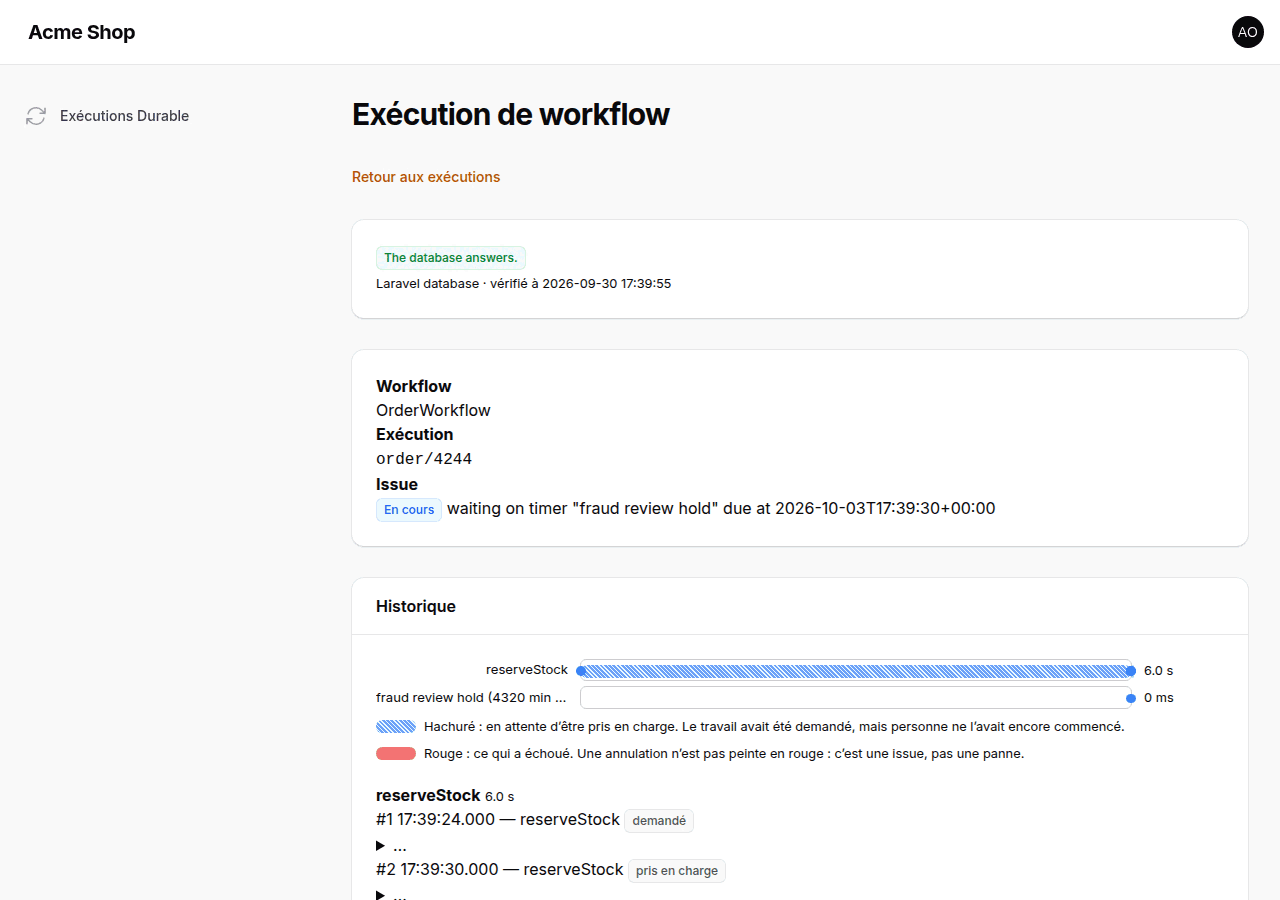The width and height of the screenshot is (1280, 900).
Task: Click the 'demandé' badge on event #1
Action: [659, 821]
